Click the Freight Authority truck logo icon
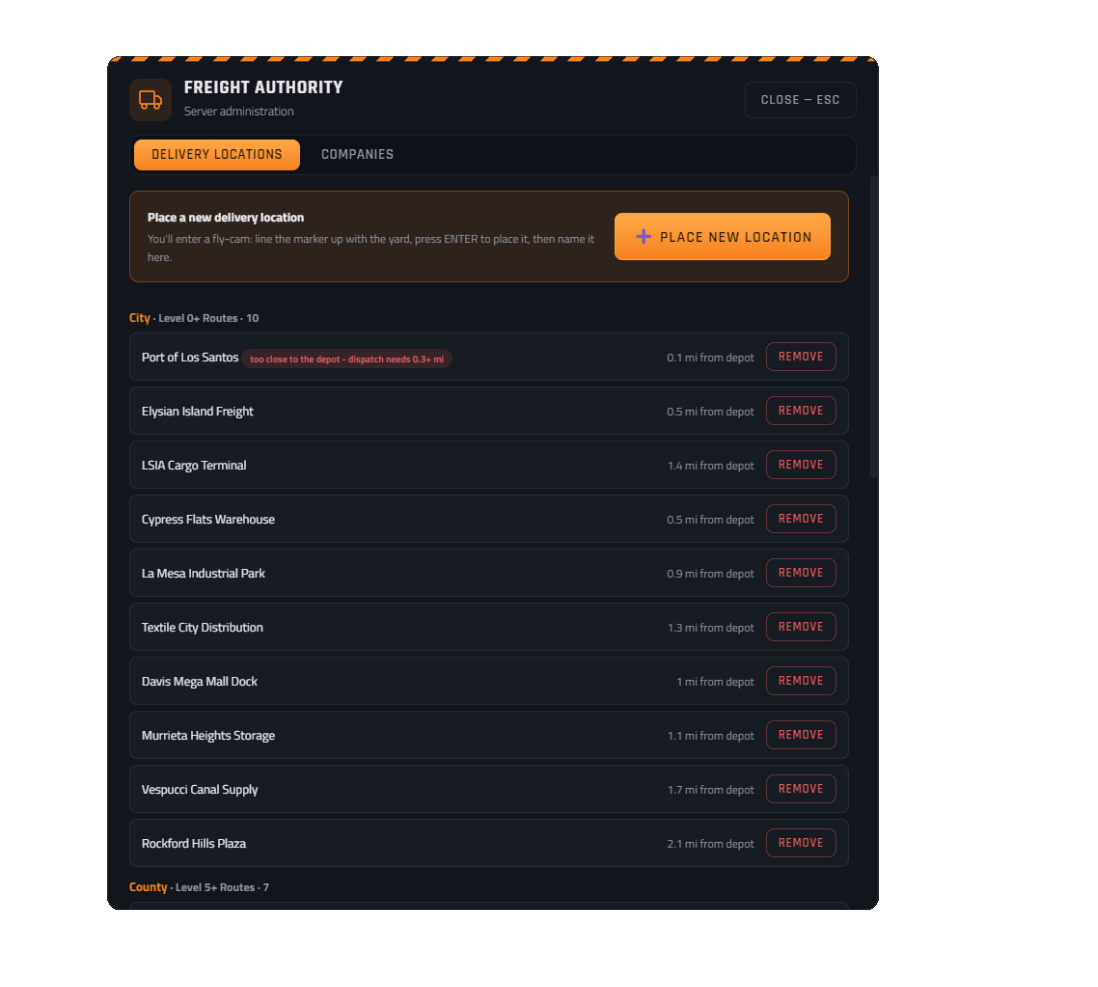The width and height of the screenshot is (1098, 987). point(151,100)
